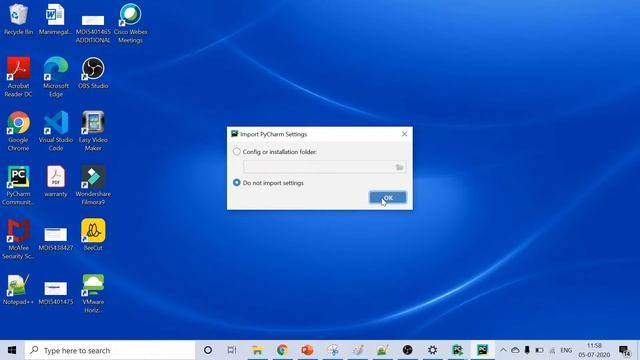This screenshot has width=640, height=360.
Task: Open Settings gear on the taskbar
Action: click(x=433, y=350)
